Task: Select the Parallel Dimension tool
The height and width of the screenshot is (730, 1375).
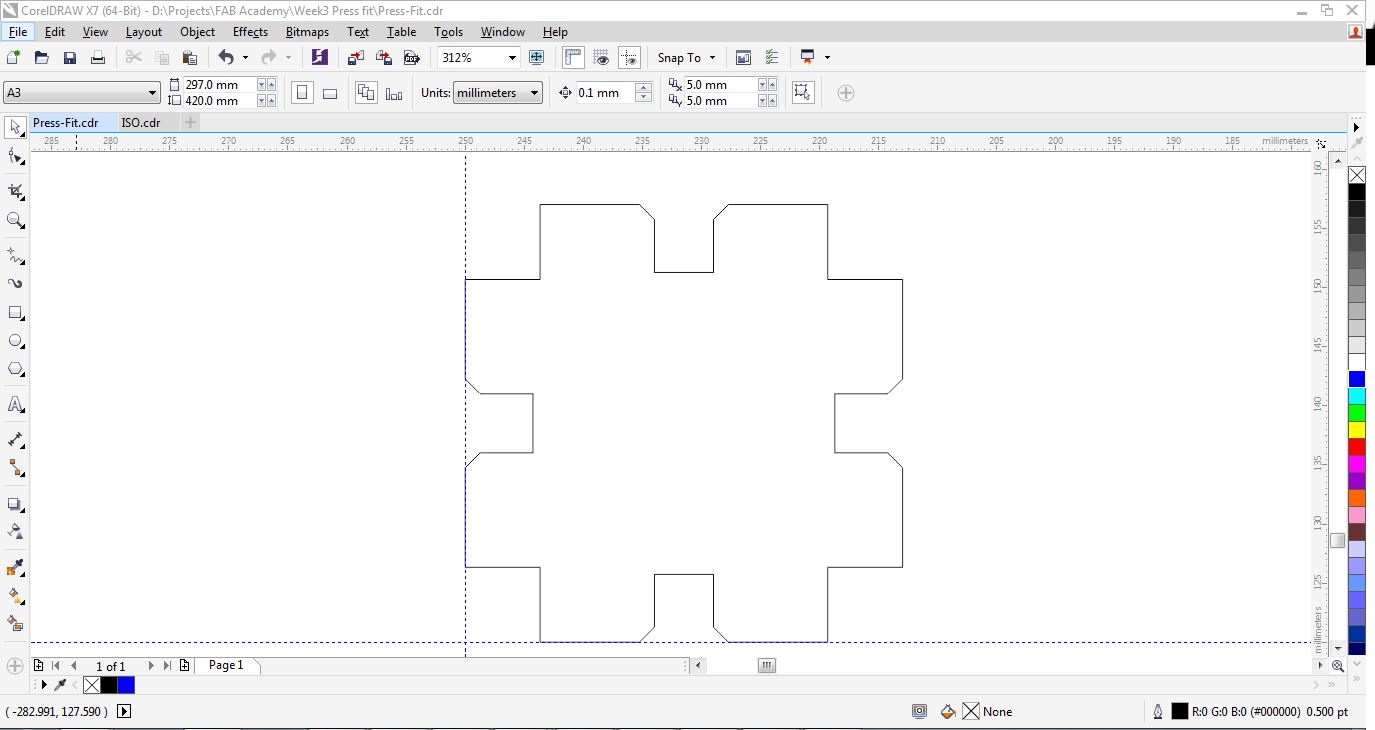Action: tap(16, 440)
